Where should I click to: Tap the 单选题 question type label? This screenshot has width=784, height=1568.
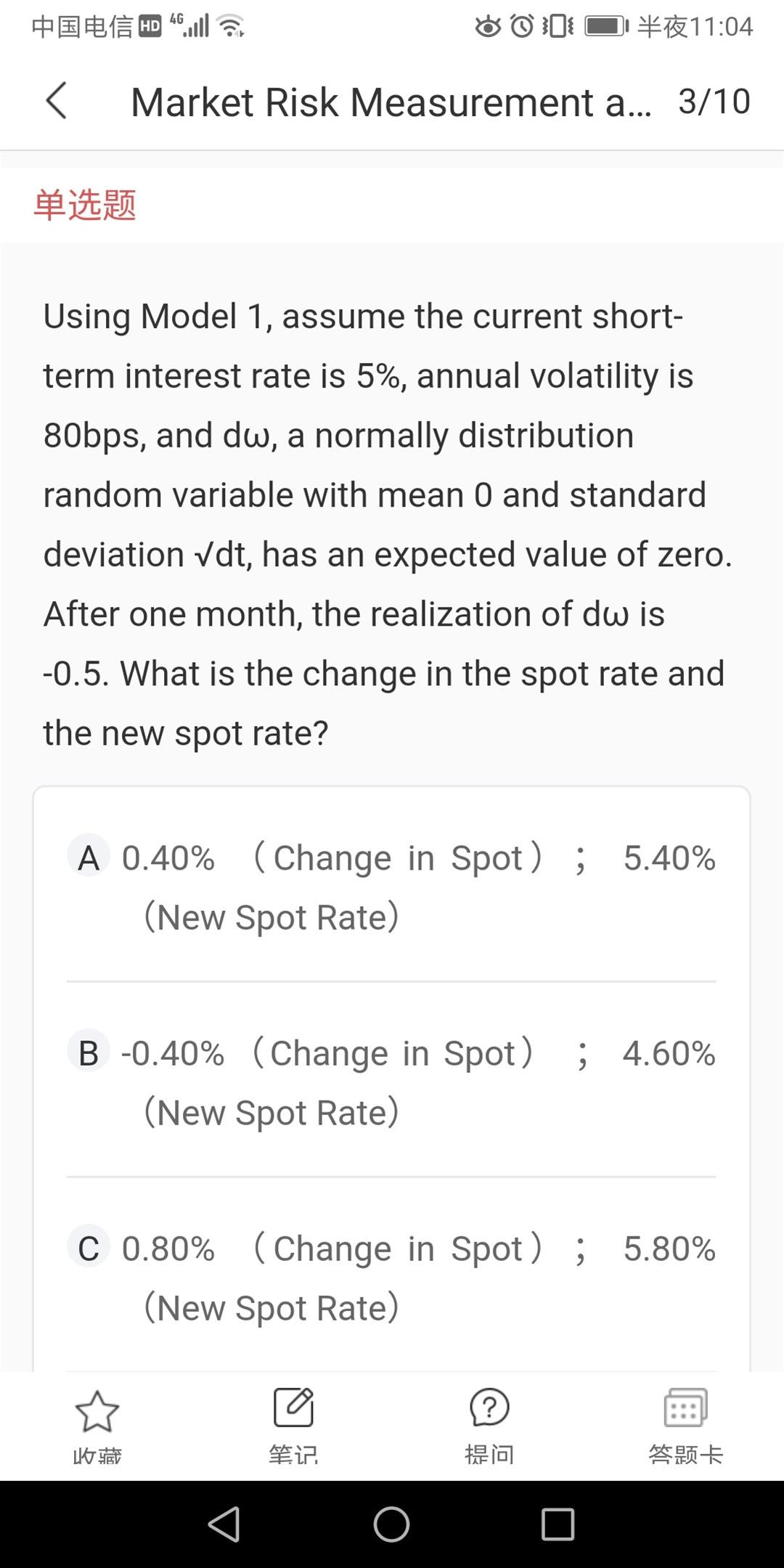[85, 205]
